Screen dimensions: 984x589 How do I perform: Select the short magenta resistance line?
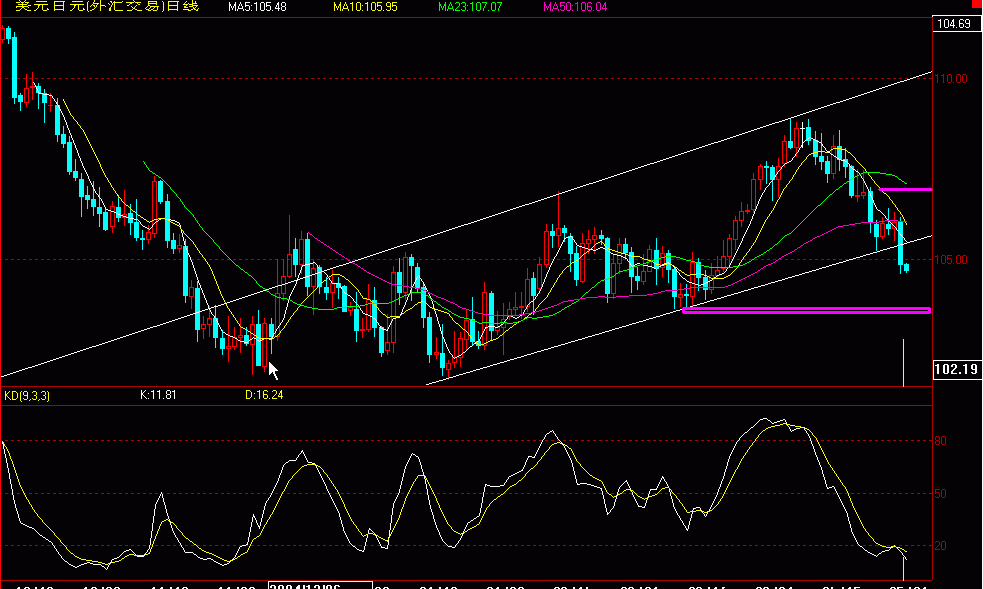pos(905,189)
